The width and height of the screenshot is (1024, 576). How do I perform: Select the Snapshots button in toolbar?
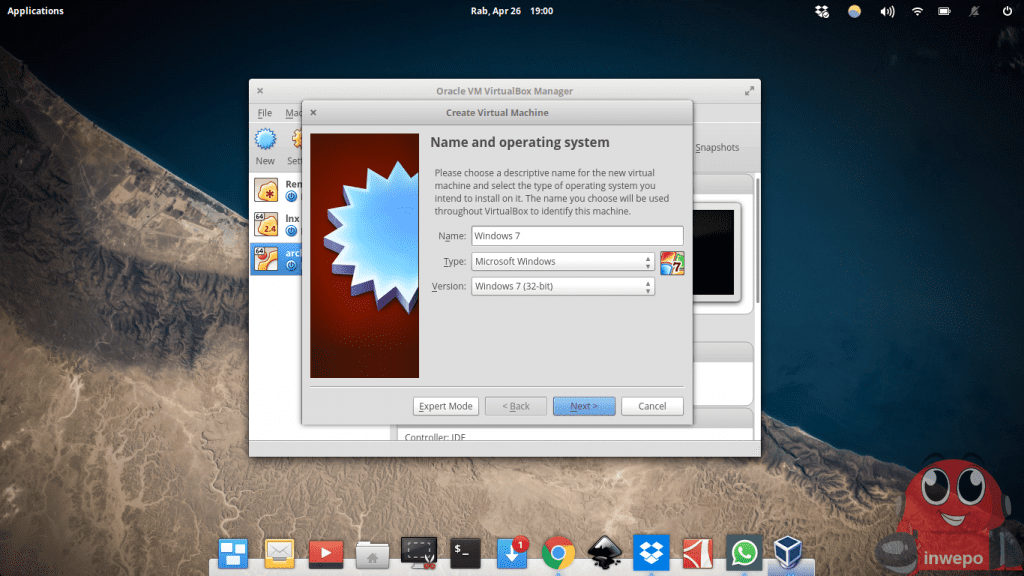click(716, 148)
